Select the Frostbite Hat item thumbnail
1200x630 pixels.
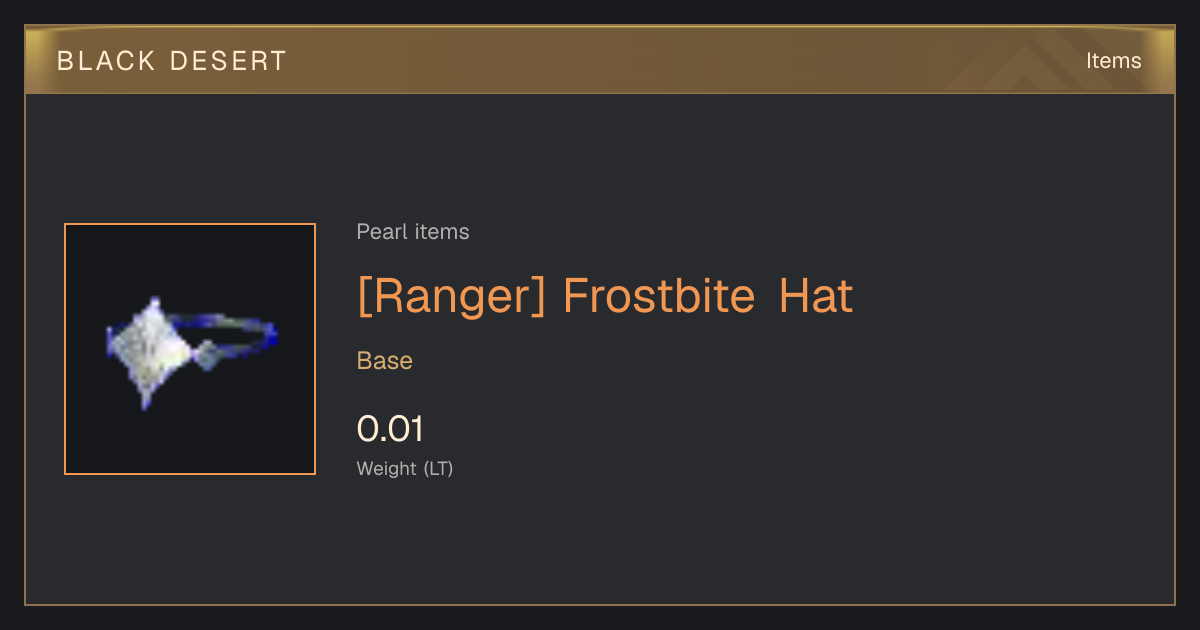point(190,349)
